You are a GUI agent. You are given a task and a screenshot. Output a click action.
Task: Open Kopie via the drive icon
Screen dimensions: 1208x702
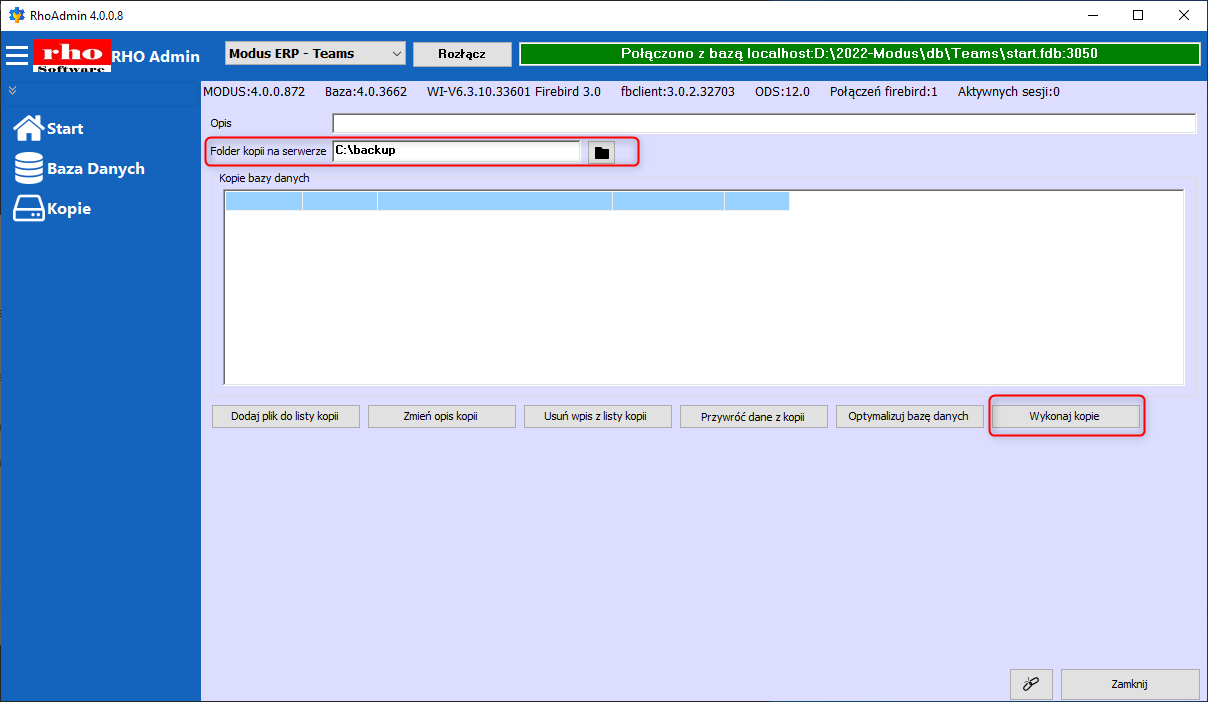tap(29, 208)
